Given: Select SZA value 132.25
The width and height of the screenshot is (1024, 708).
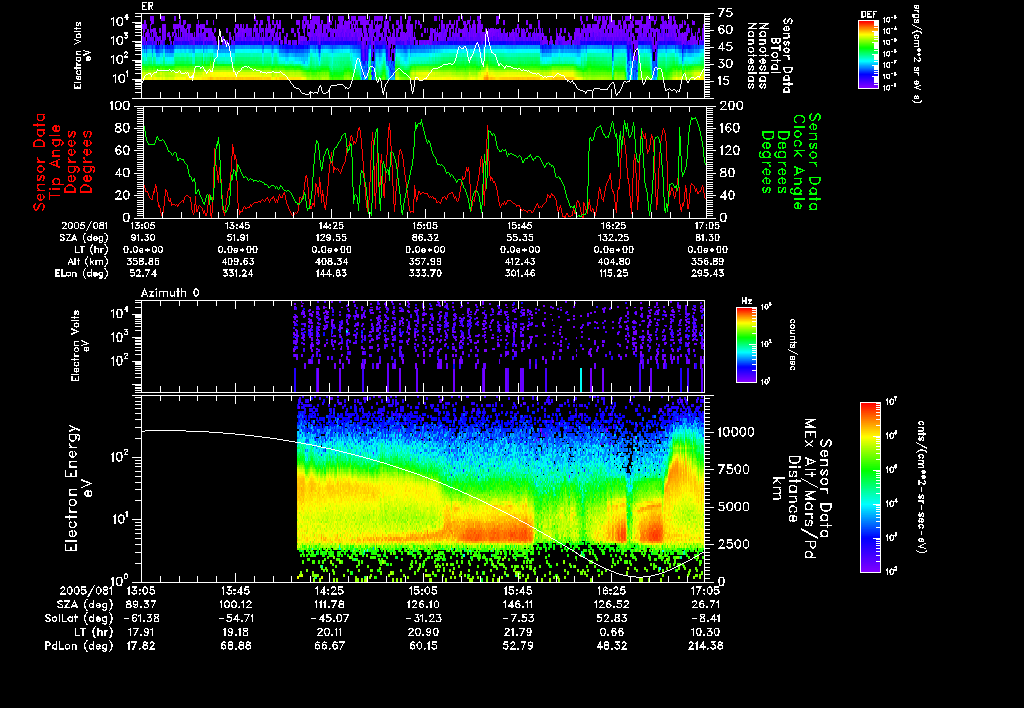Looking at the screenshot, I should point(613,238).
